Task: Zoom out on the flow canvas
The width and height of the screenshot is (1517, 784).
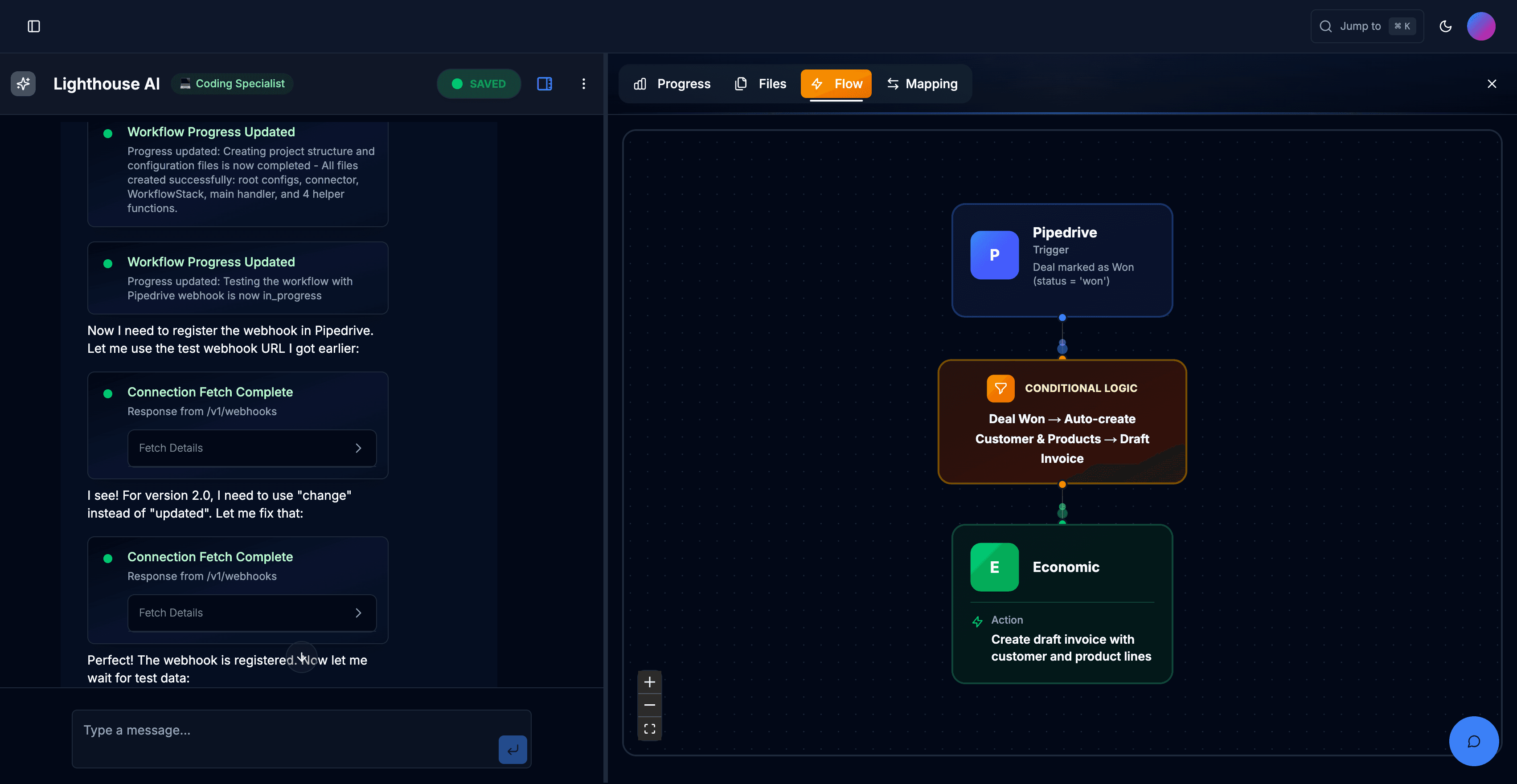Action: tap(650, 705)
